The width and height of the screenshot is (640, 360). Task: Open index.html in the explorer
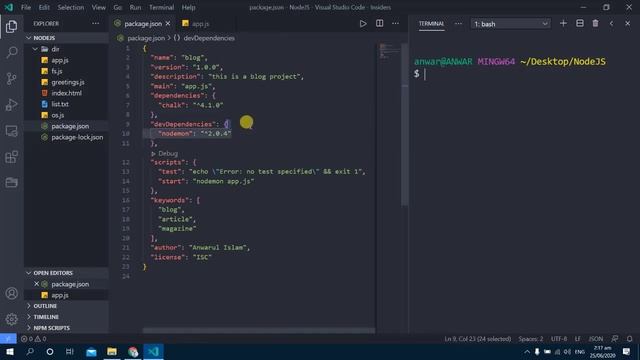tap(67, 93)
